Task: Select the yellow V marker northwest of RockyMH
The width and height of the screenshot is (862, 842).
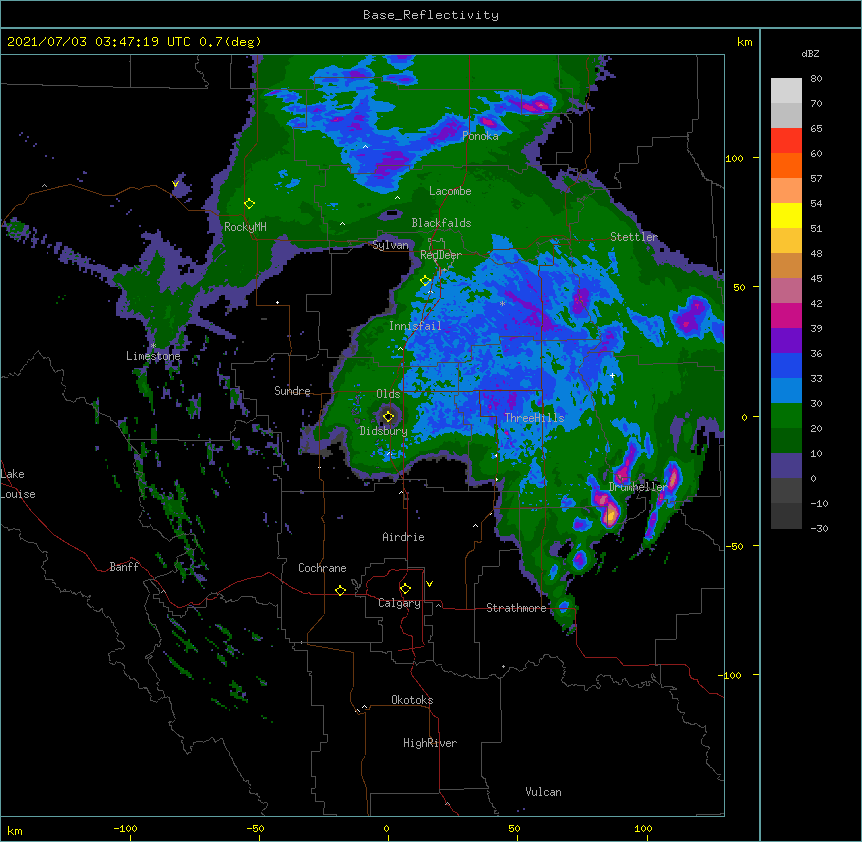Action: click(175, 184)
